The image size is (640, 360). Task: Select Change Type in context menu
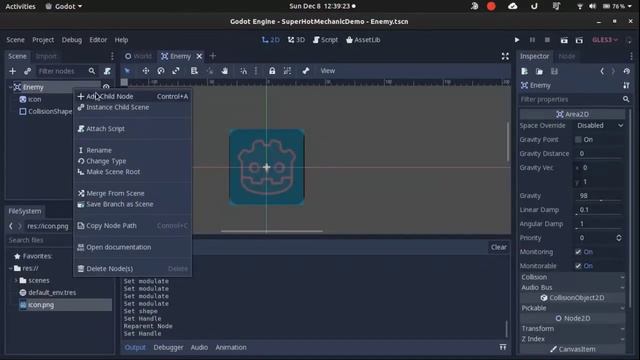click(x=133, y=161)
